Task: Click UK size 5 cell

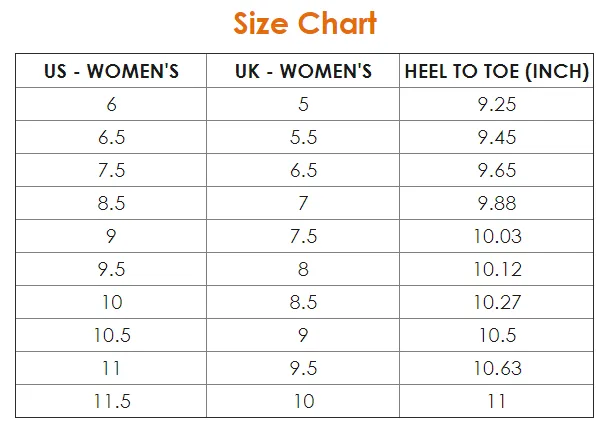Action: pos(303,104)
